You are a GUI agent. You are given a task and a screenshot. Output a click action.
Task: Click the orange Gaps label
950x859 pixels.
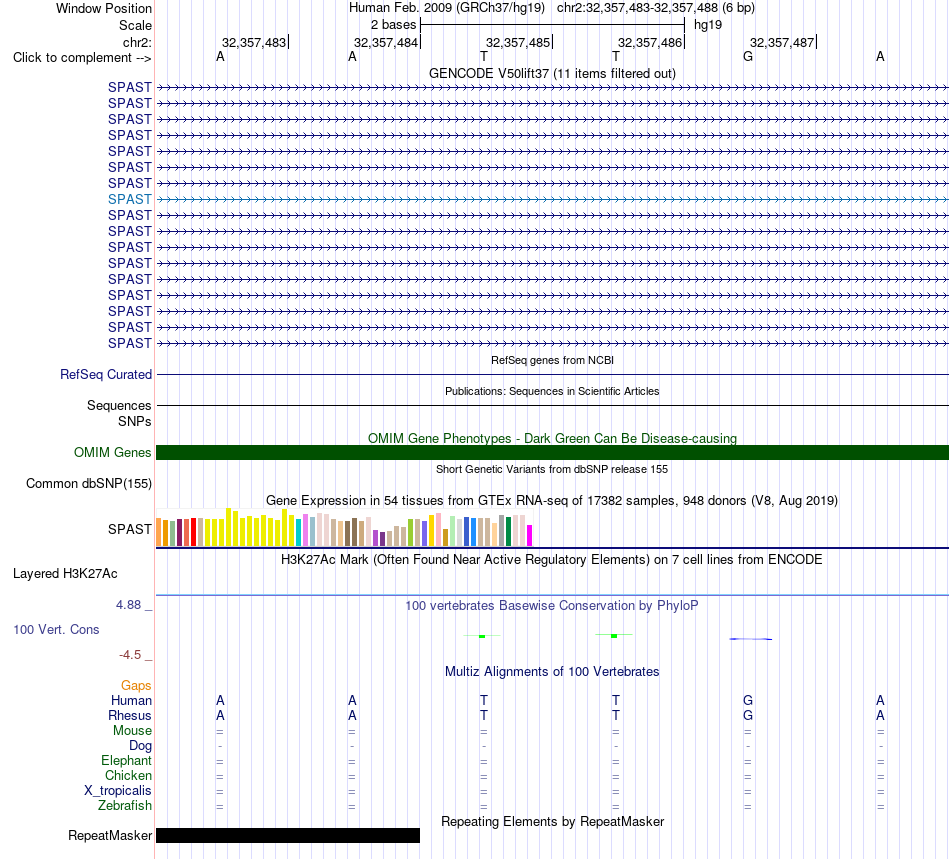136,685
